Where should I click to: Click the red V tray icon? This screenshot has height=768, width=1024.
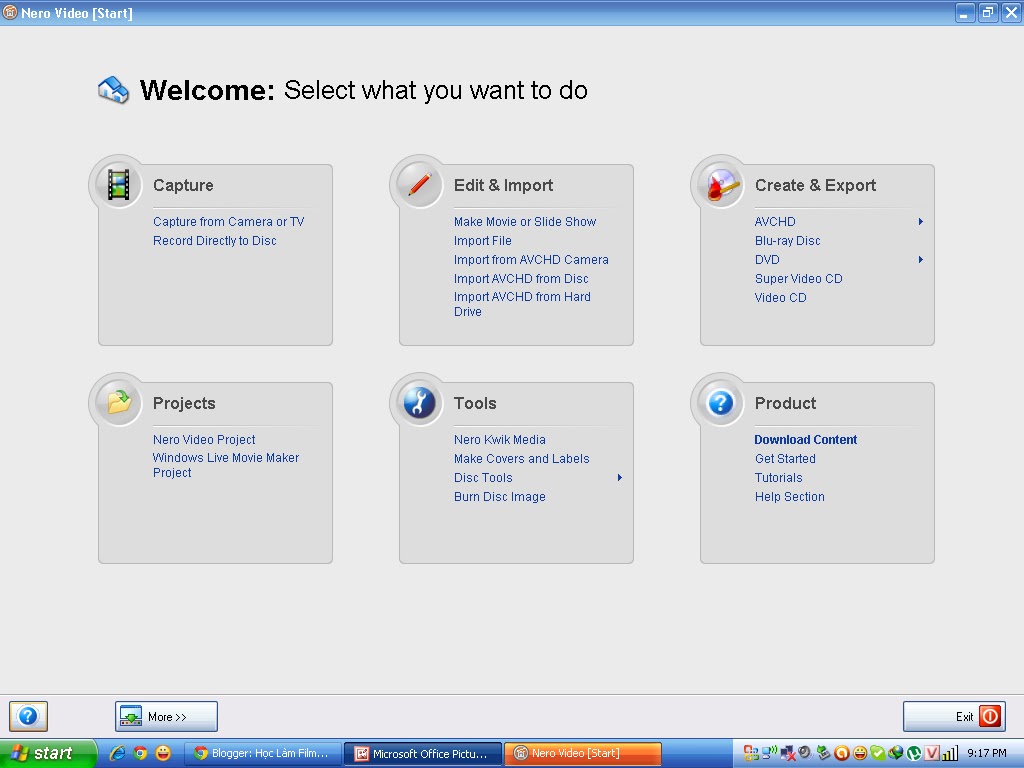(x=932, y=753)
